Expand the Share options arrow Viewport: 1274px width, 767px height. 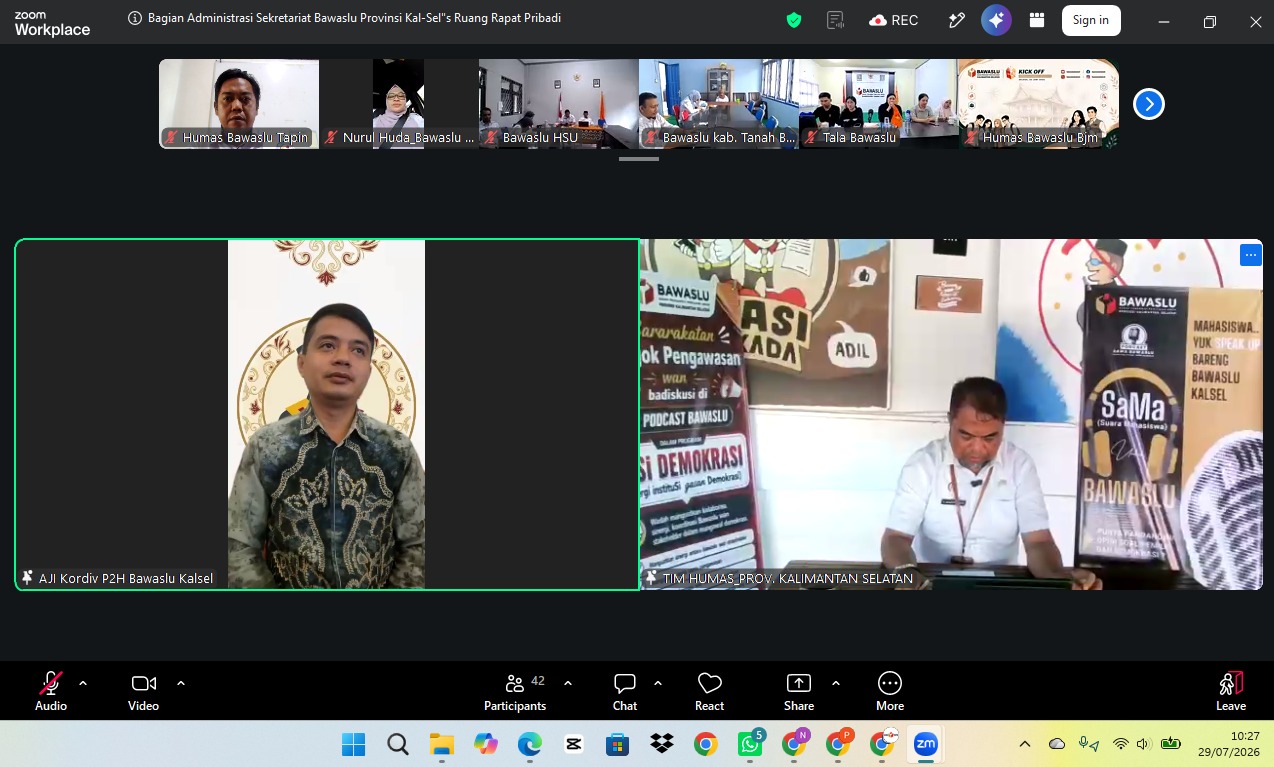pos(836,683)
